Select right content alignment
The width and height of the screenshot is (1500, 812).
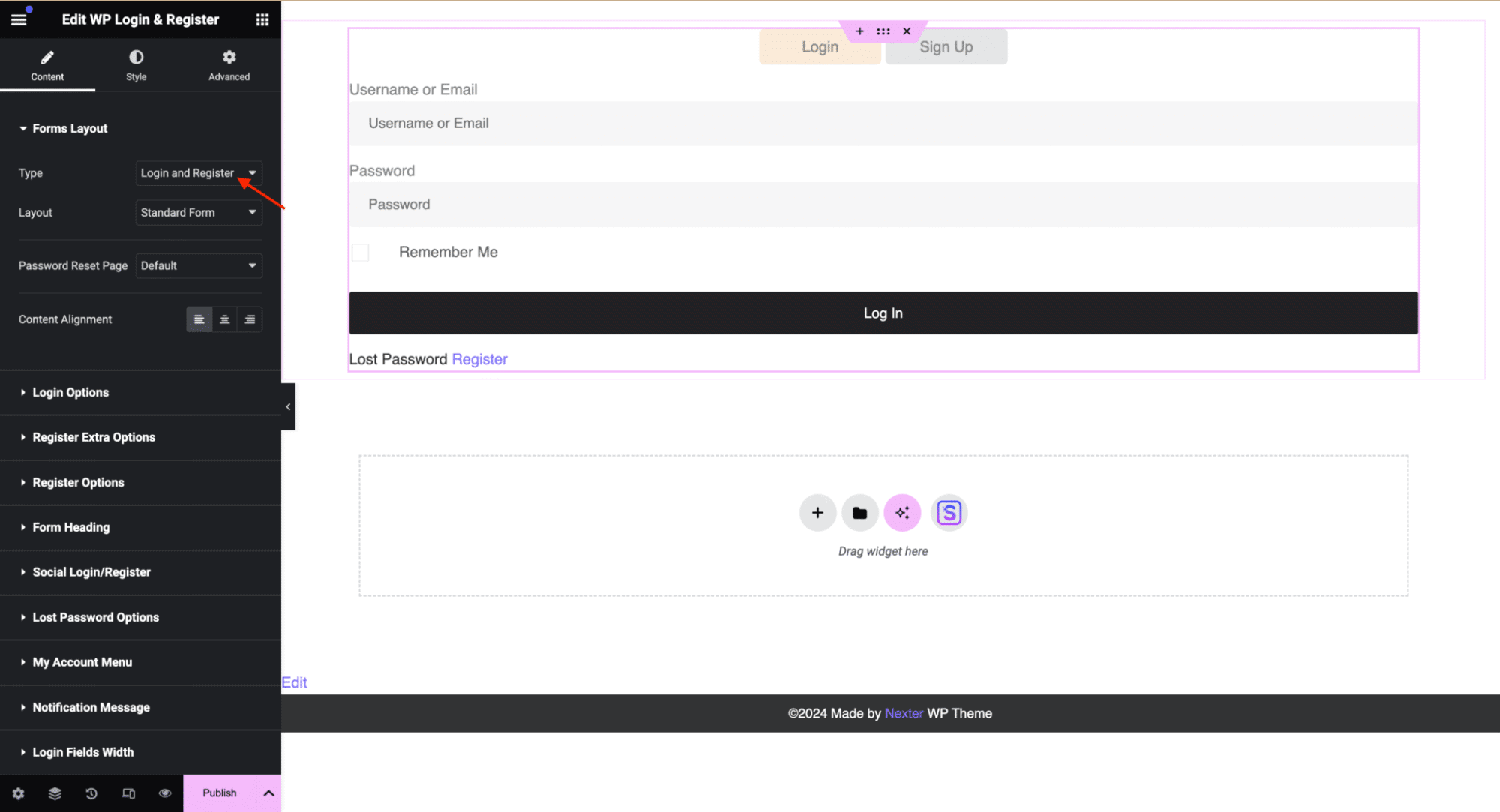pyautogui.click(x=250, y=319)
